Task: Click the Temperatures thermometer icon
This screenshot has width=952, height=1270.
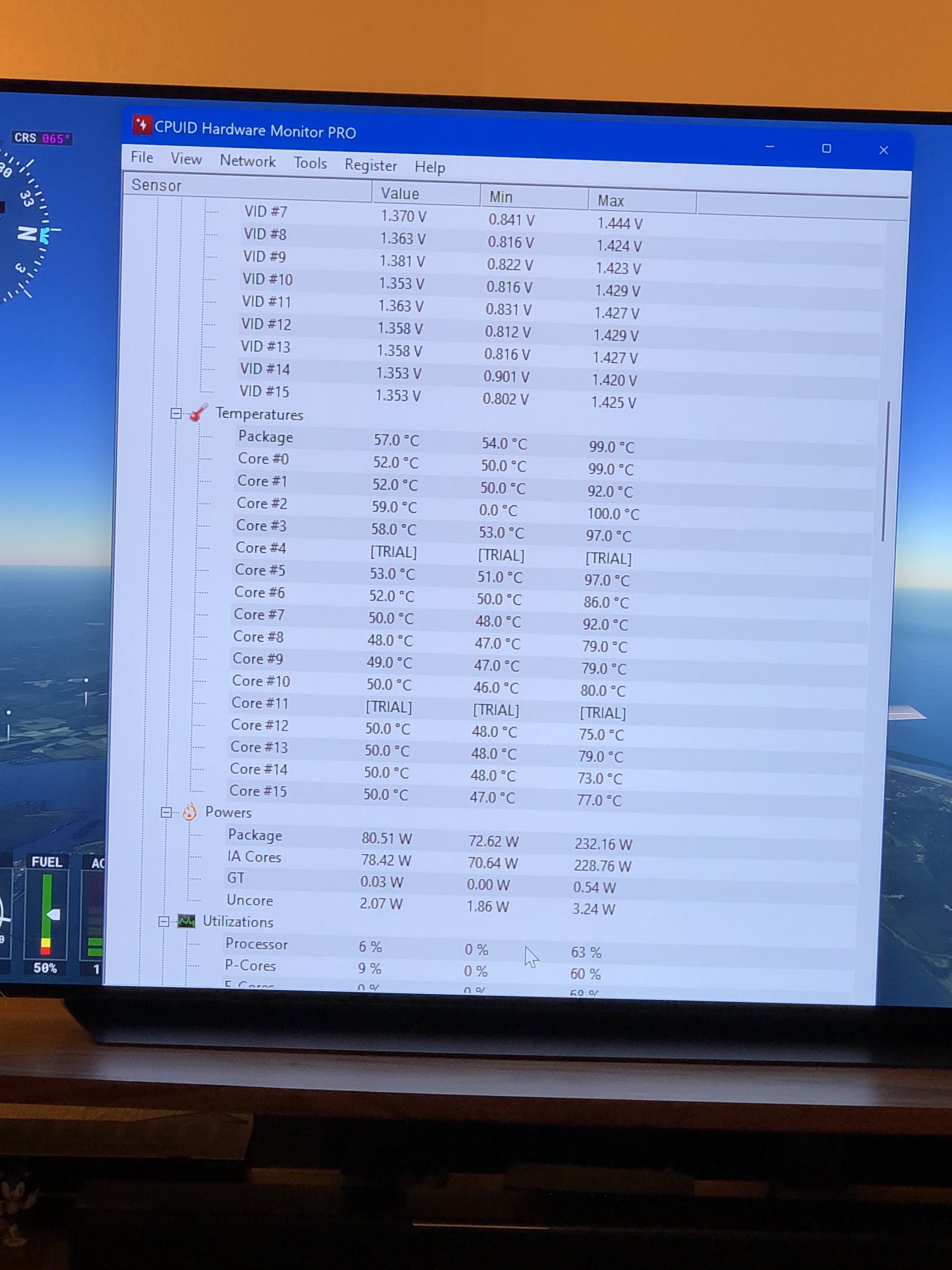Action: coord(198,412)
